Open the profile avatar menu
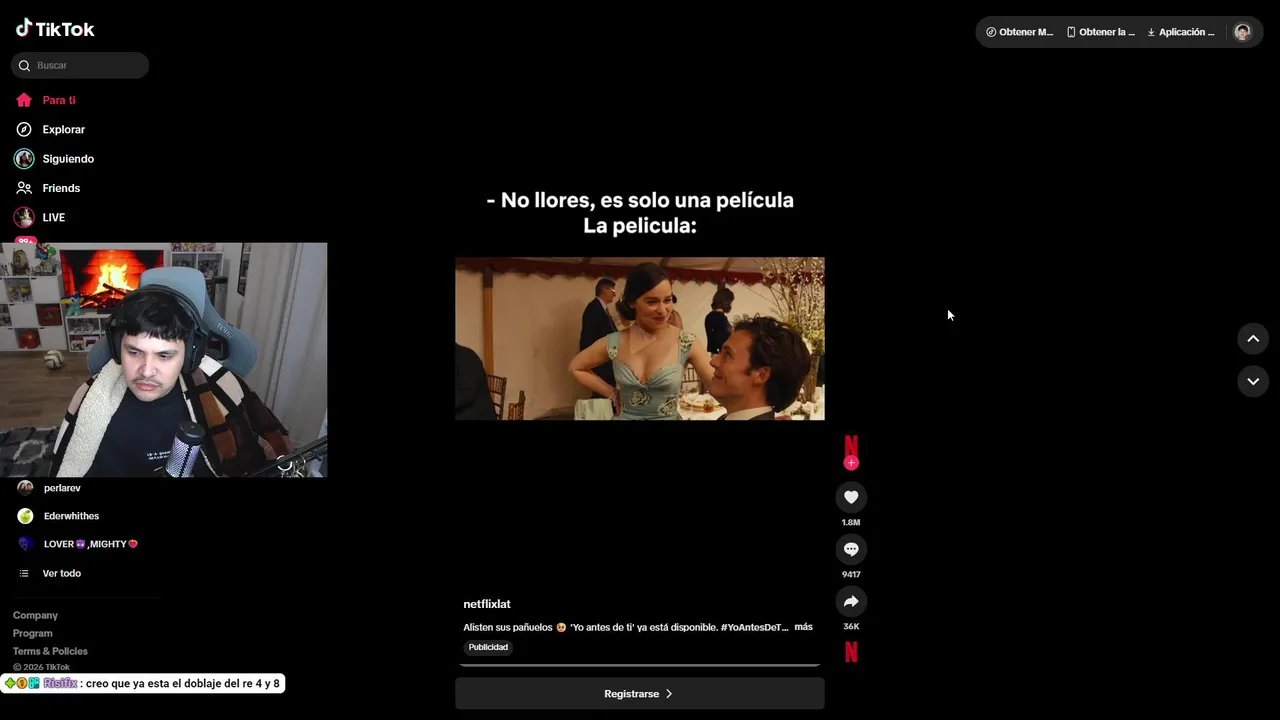The height and width of the screenshot is (720, 1280). tap(1242, 32)
